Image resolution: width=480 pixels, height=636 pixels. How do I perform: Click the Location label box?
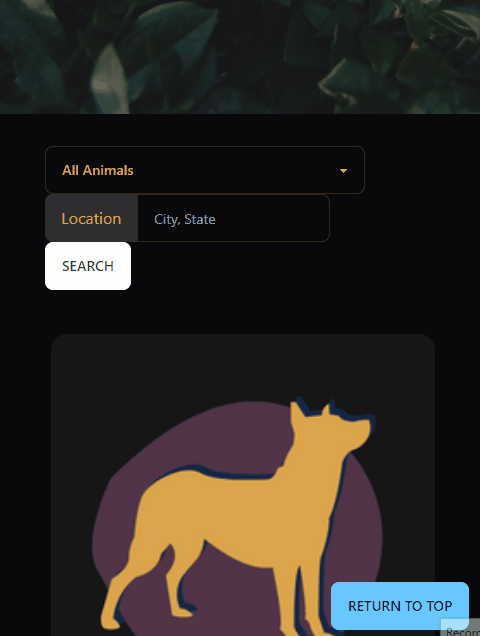(x=91, y=218)
